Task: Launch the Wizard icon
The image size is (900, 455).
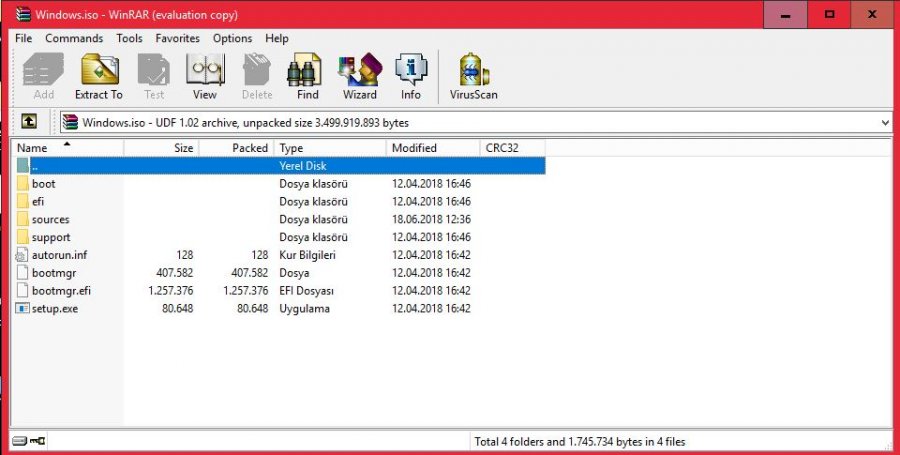Action: point(360,69)
